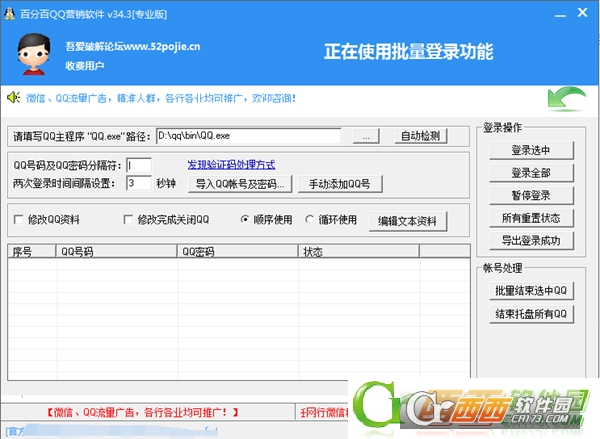600x439 pixels.
Task: Minimize the QQ marketing software window
Action: [560, 15]
